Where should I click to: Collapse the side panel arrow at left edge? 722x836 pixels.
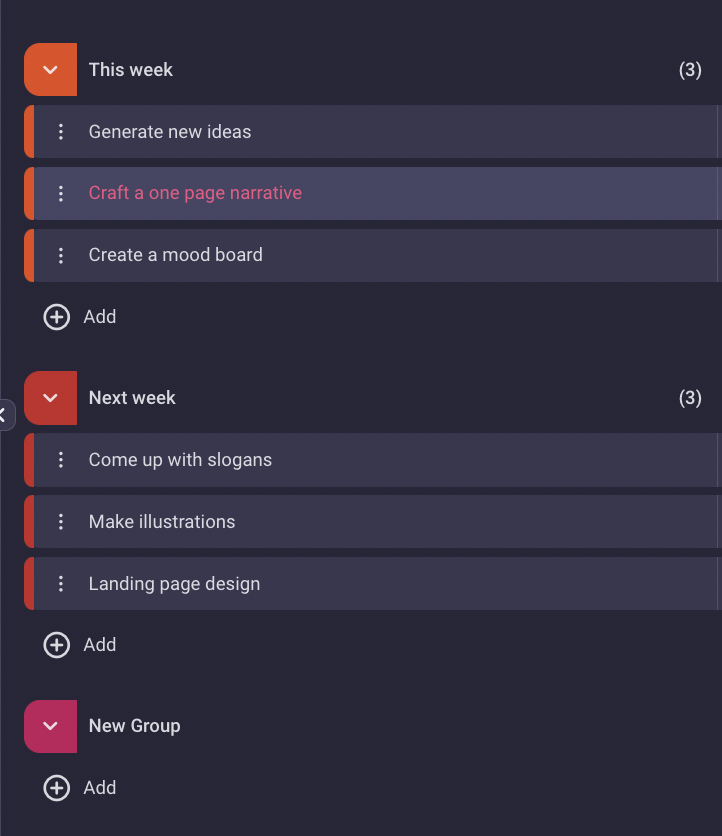(4, 413)
